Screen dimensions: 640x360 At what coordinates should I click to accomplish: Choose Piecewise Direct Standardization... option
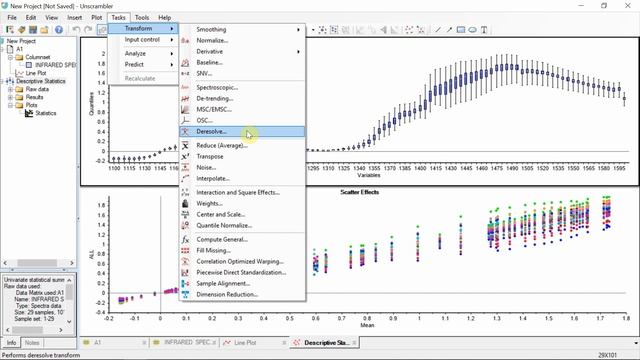[242, 272]
